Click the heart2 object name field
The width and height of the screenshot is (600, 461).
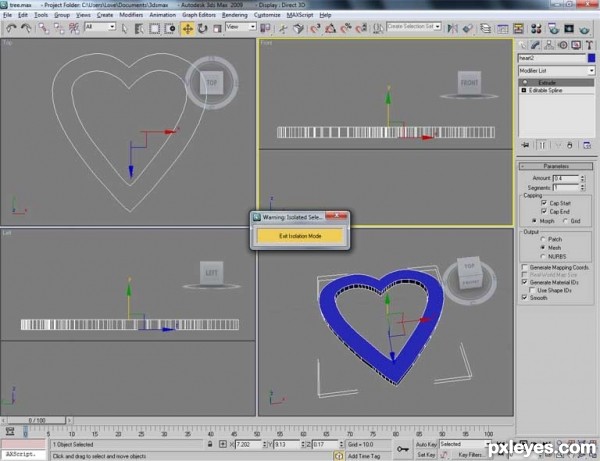(x=552, y=58)
